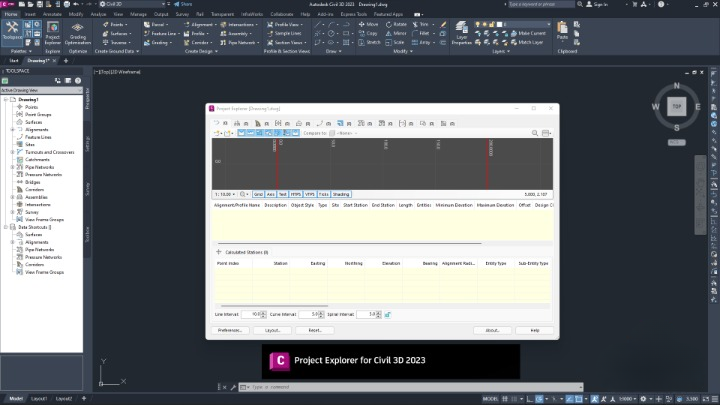This screenshot has width=720, height=405.
Task: Toggle the Shading display button
Action: (x=341, y=194)
